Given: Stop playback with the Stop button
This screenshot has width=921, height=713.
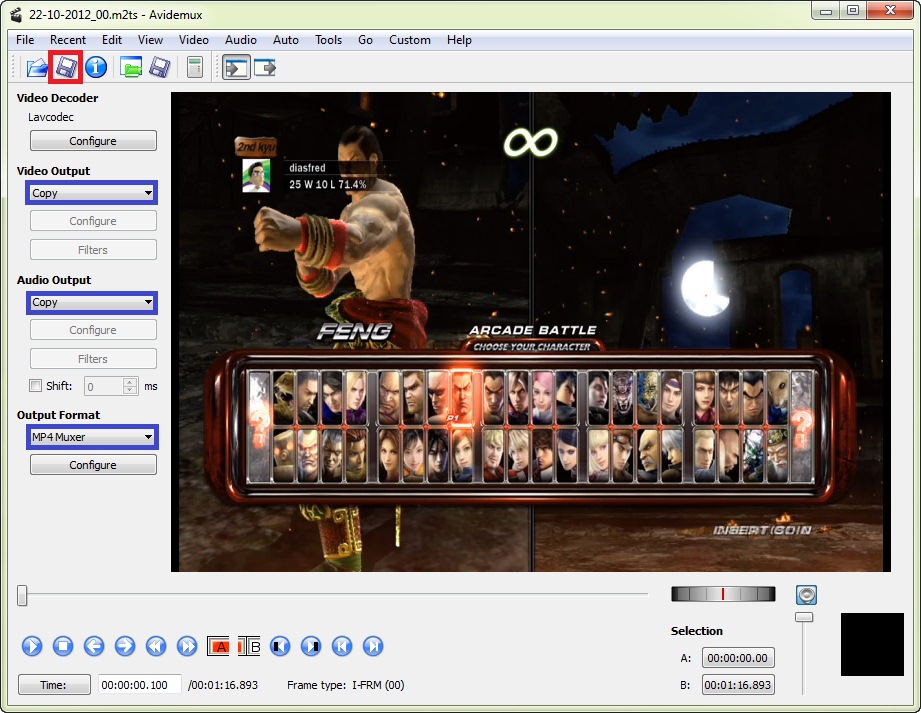Looking at the screenshot, I should tap(63, 646).
